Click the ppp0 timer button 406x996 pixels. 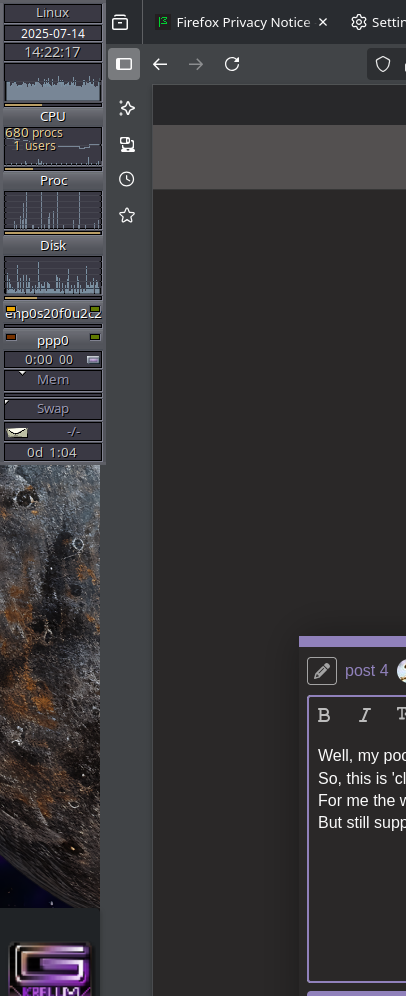[x=93, y=360]
